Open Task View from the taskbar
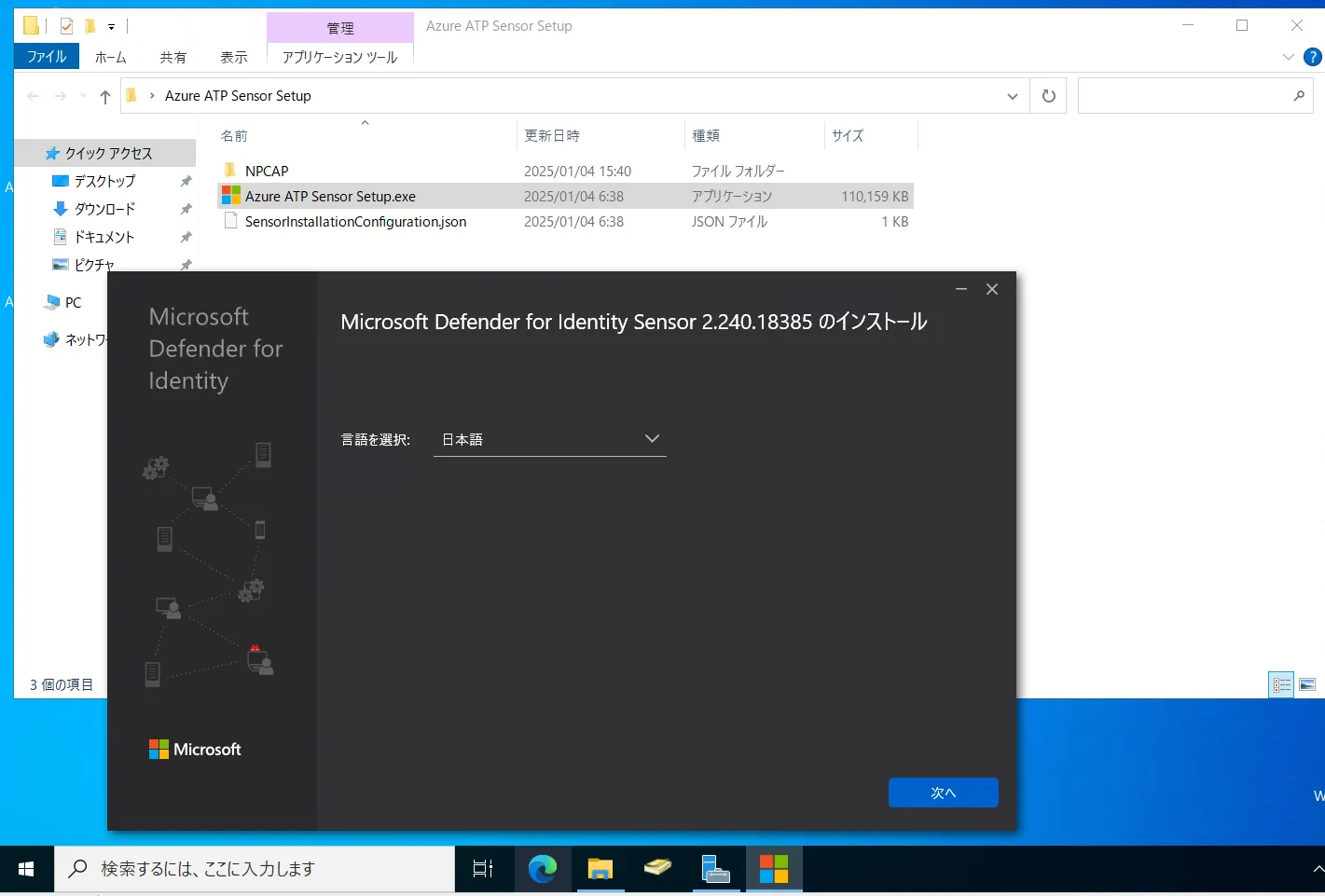This screenshot has height=896, width=1325. click(x=482, y=868)
